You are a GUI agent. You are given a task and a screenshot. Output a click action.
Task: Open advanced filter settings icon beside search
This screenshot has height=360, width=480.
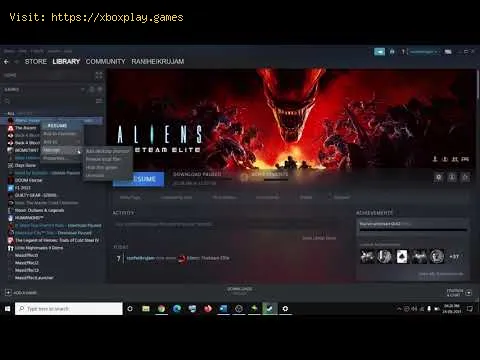[99, 101]
